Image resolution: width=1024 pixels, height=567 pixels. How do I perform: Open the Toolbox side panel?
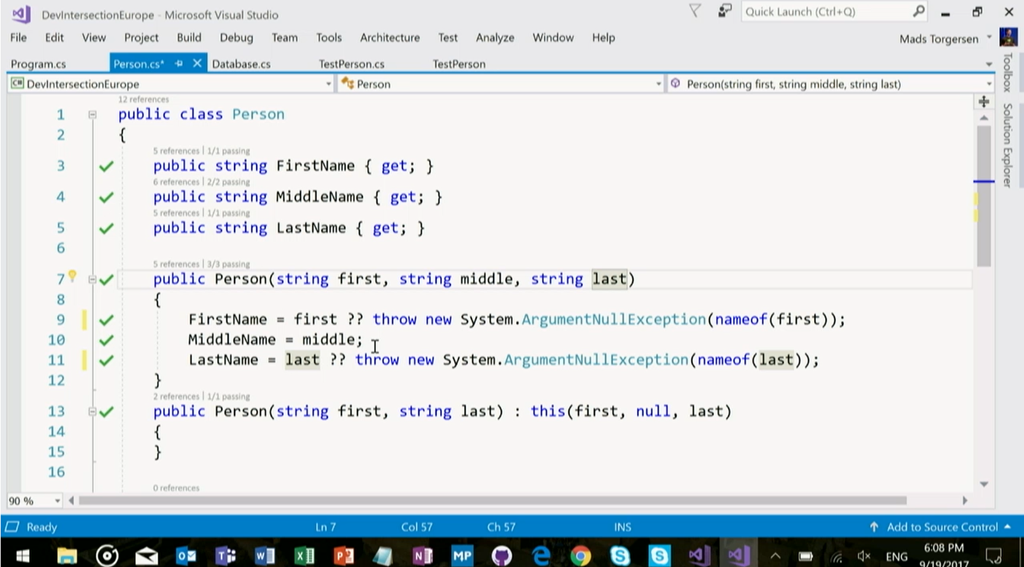click(1008, 73)
